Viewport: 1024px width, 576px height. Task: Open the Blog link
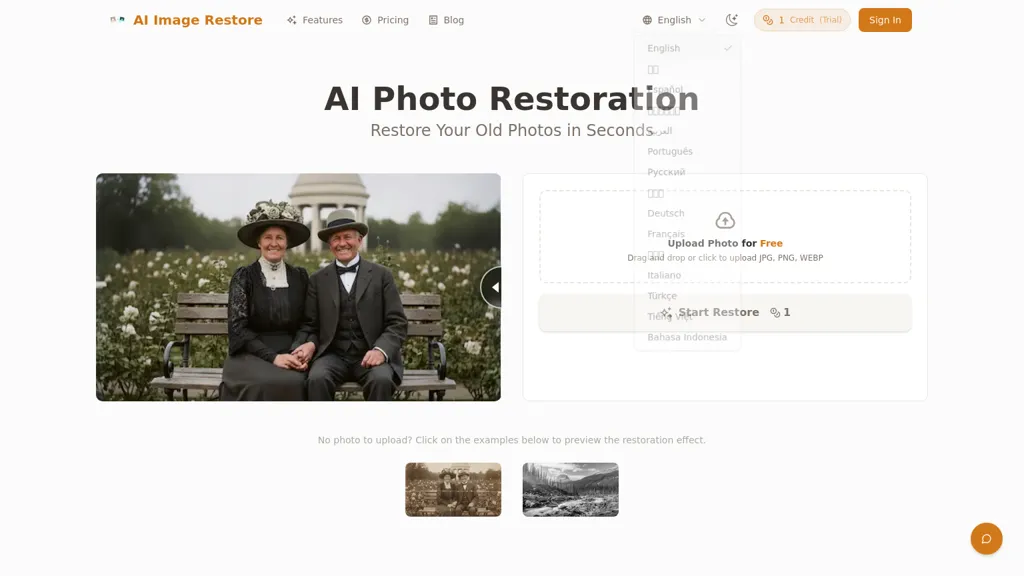(446, 20)
